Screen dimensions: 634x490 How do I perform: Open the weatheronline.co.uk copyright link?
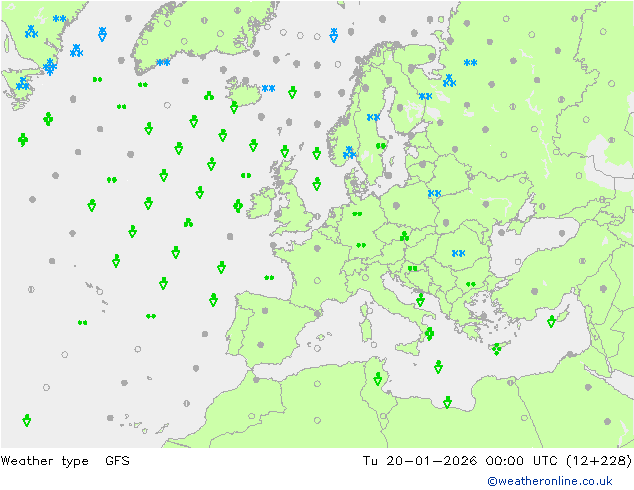[549, 481]
